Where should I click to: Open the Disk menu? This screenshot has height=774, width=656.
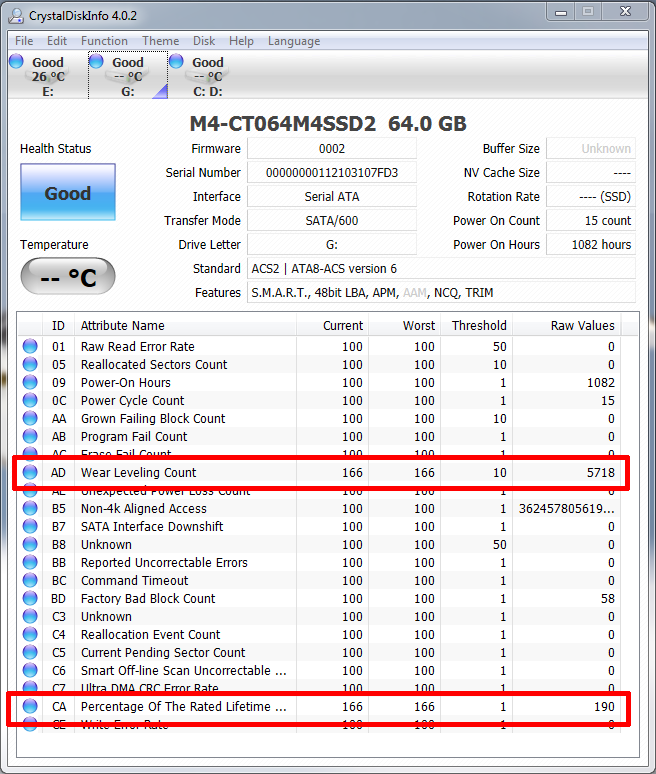204,41
